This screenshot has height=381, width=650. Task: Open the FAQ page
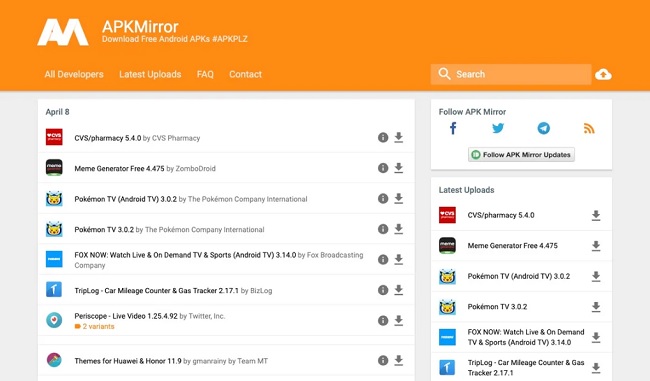(x=205, y=74)
